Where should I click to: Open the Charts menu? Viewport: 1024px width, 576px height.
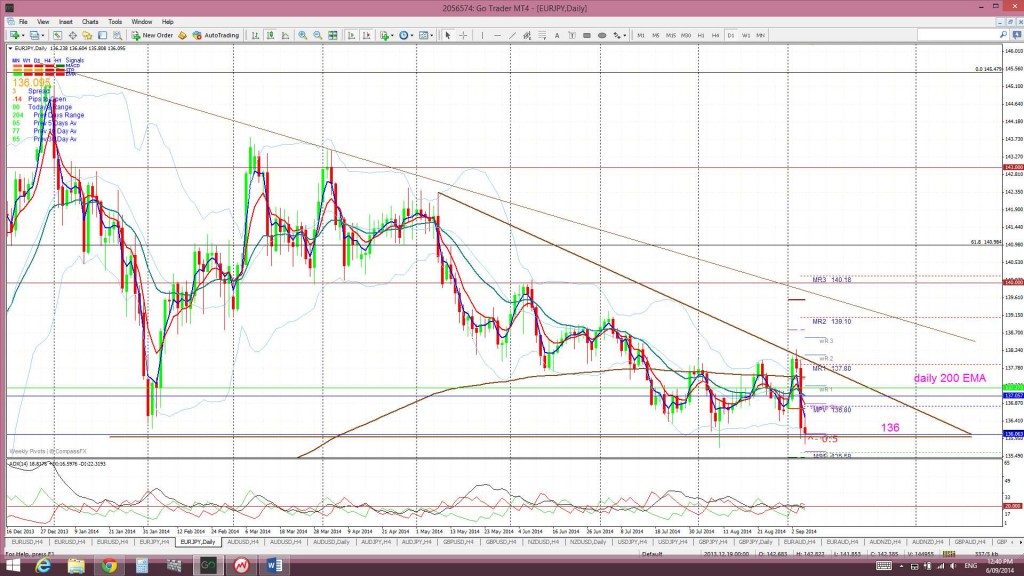coord(90,21)
